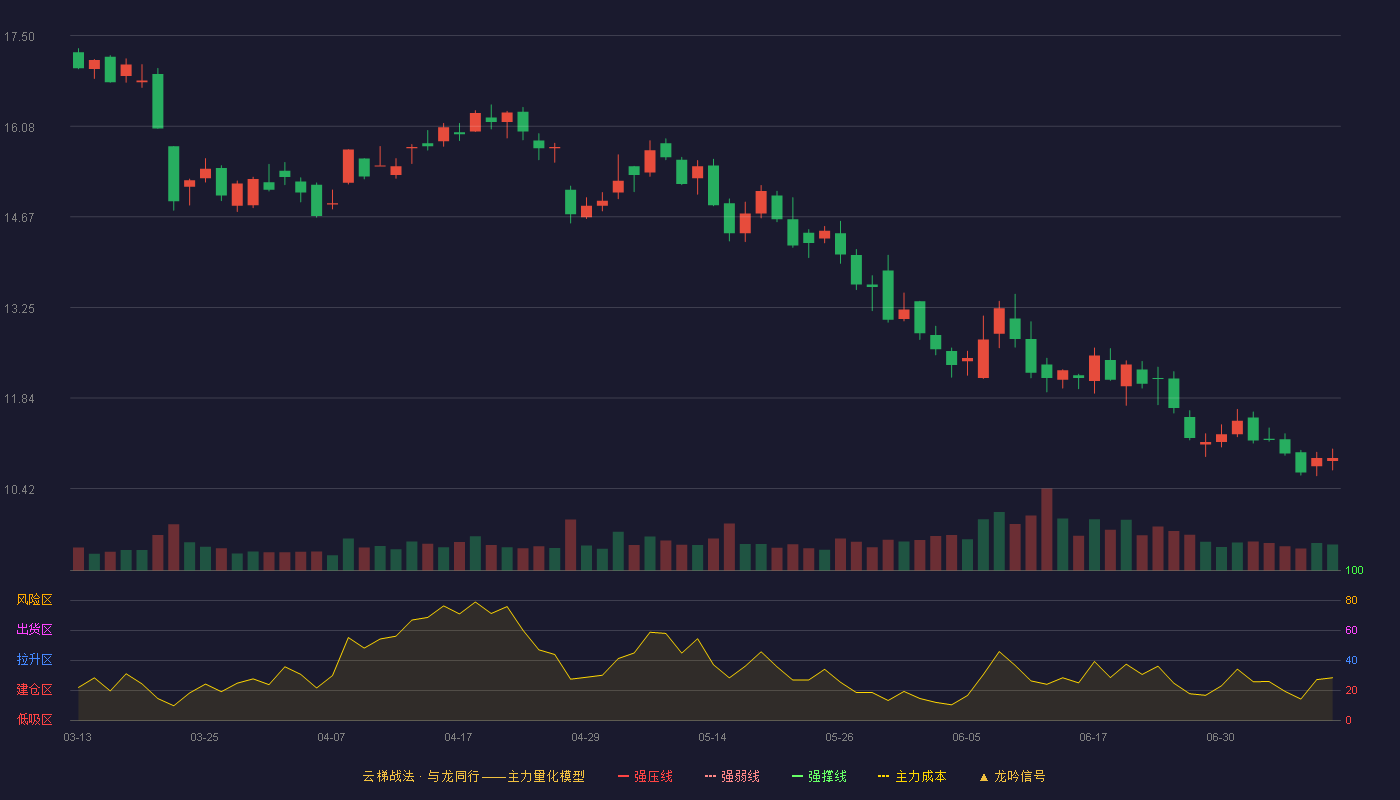Click the 低吸区 zone label
The width and height of the screenshot is (1400, 800).
tap(34, 719)
